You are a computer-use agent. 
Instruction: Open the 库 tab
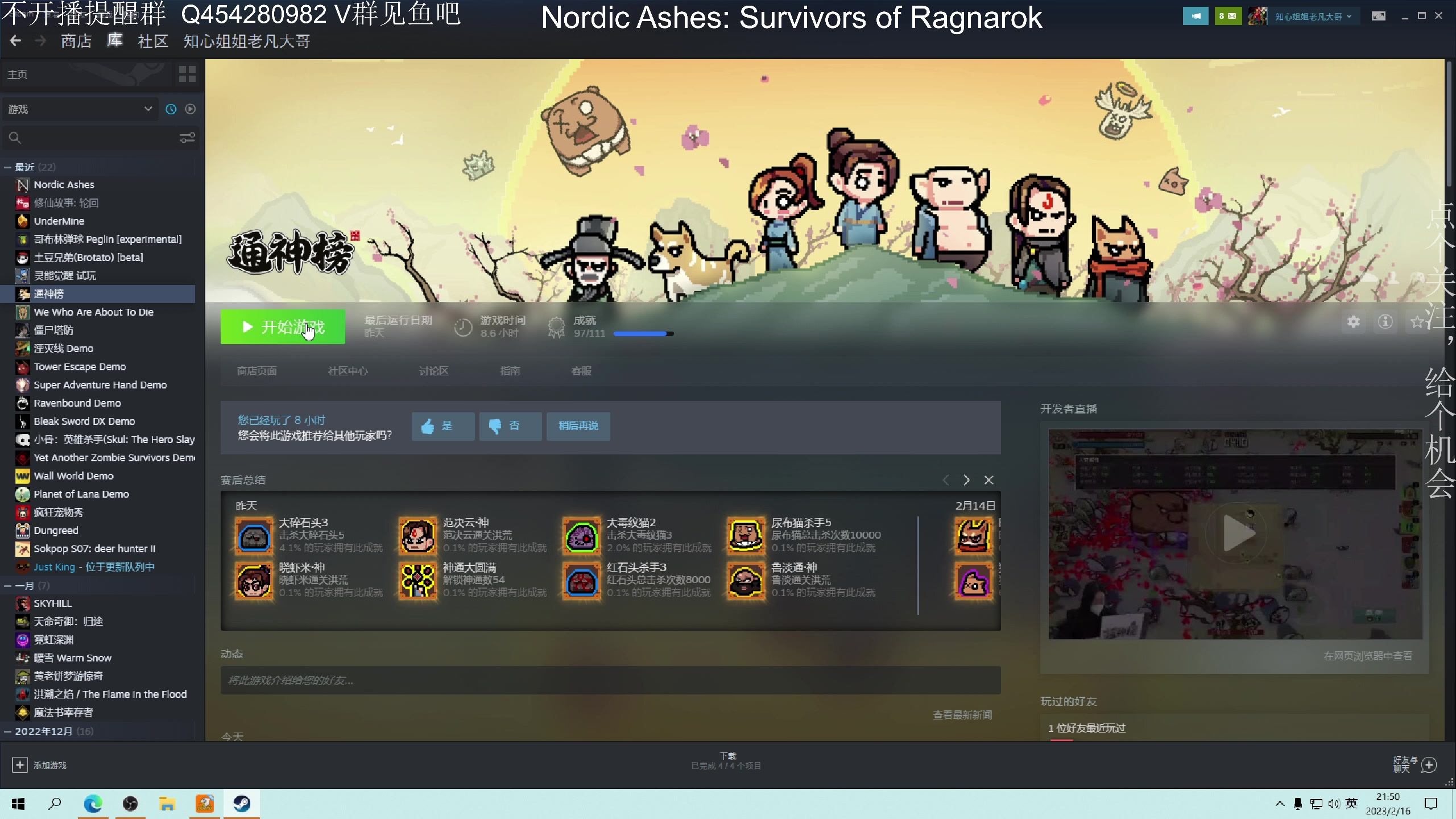click(115, 41)
